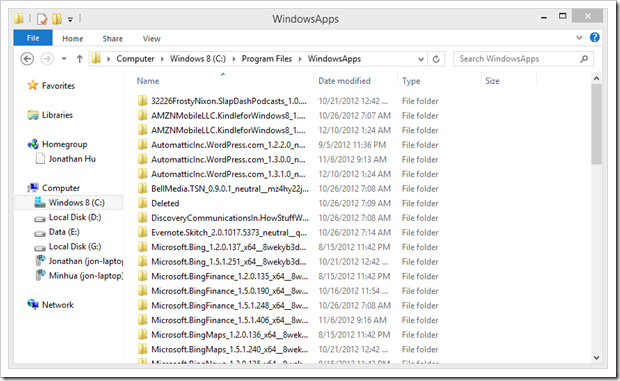Image resolution: width=620 pixels, height=381 pixels.
Task: Select Jonathan Hu under Homegroup
Action: pyautogui.click(x=72, y=159)
